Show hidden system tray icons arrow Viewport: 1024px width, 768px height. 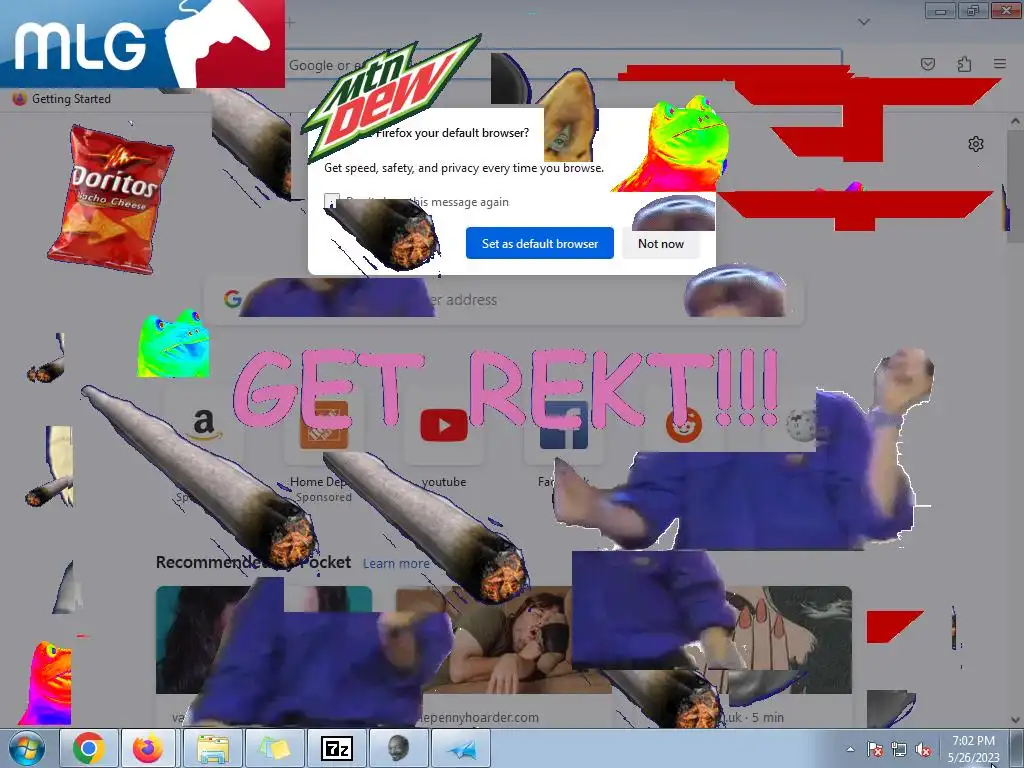pyautogui.click(x=850, y=749)
